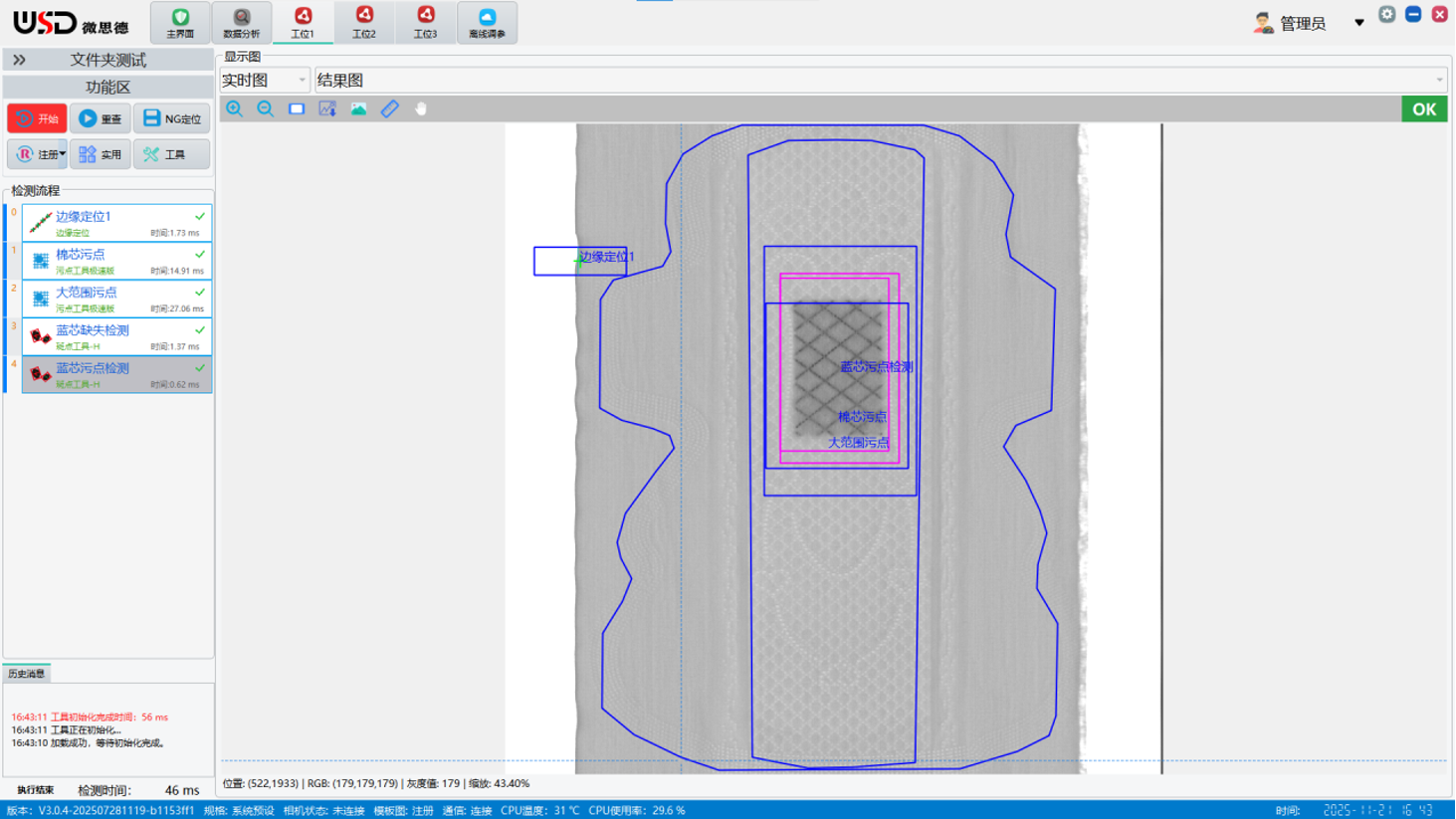Click the 文件夹测试 header
This screenshot has height=819, width=1456.
[107, 60]
